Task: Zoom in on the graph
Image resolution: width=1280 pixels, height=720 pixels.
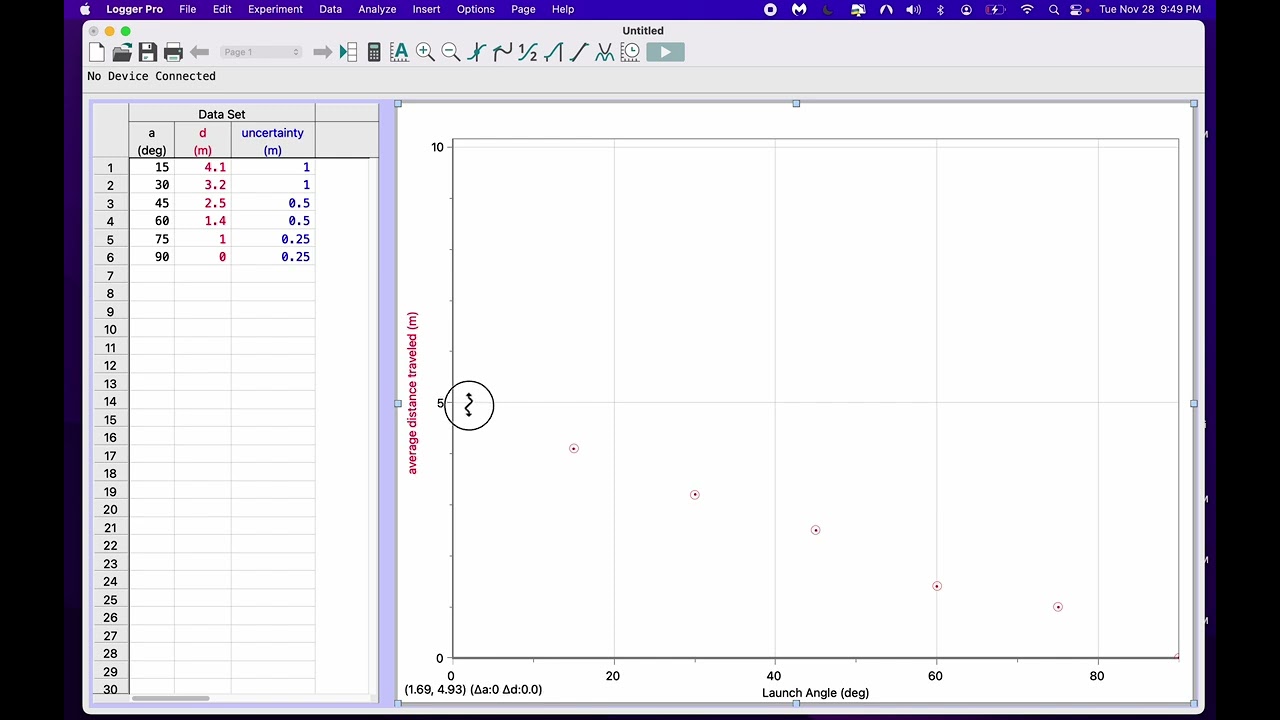Action: (425, 52)
